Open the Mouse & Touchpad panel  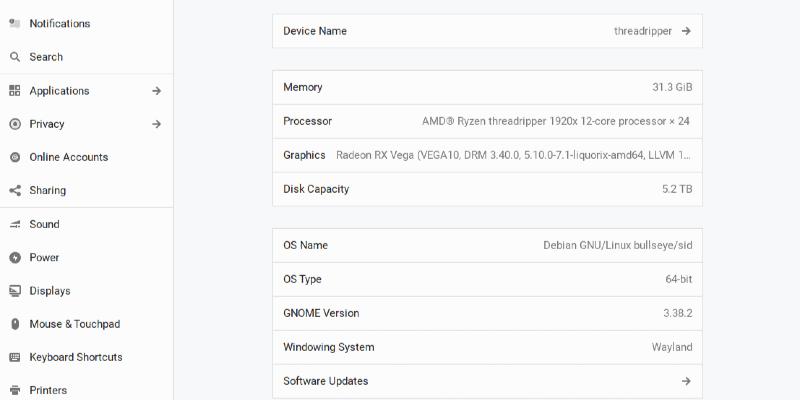point(74,324)
